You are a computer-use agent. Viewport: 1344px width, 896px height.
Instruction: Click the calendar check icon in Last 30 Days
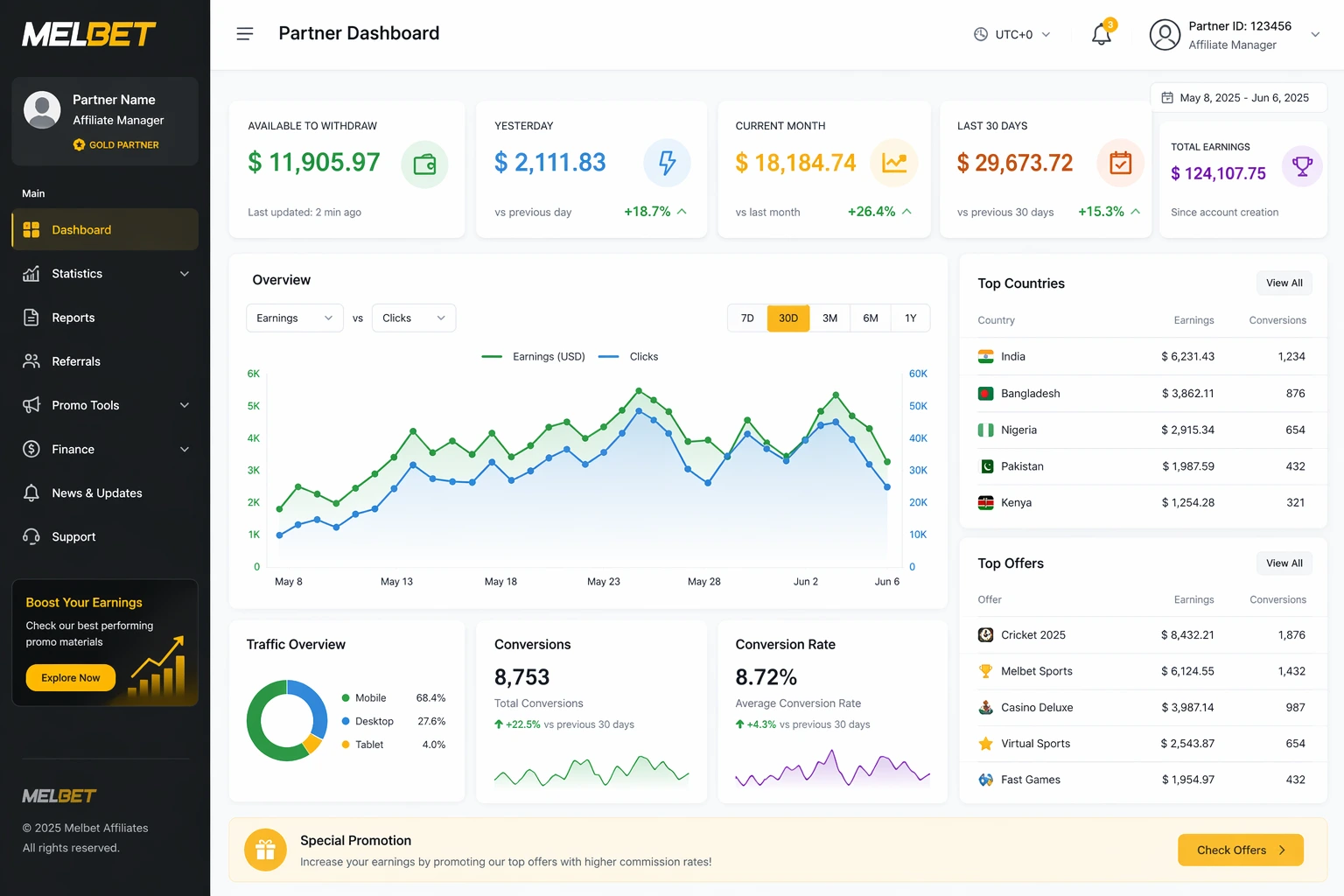[x=1121, y=163]
